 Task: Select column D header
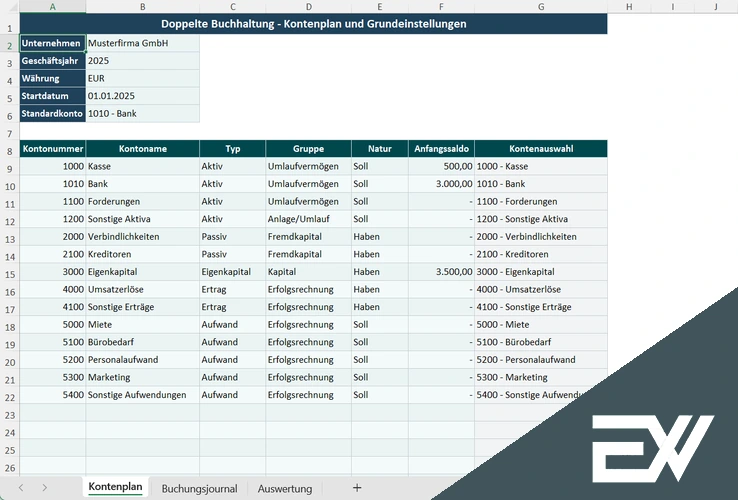pos(308,7)
